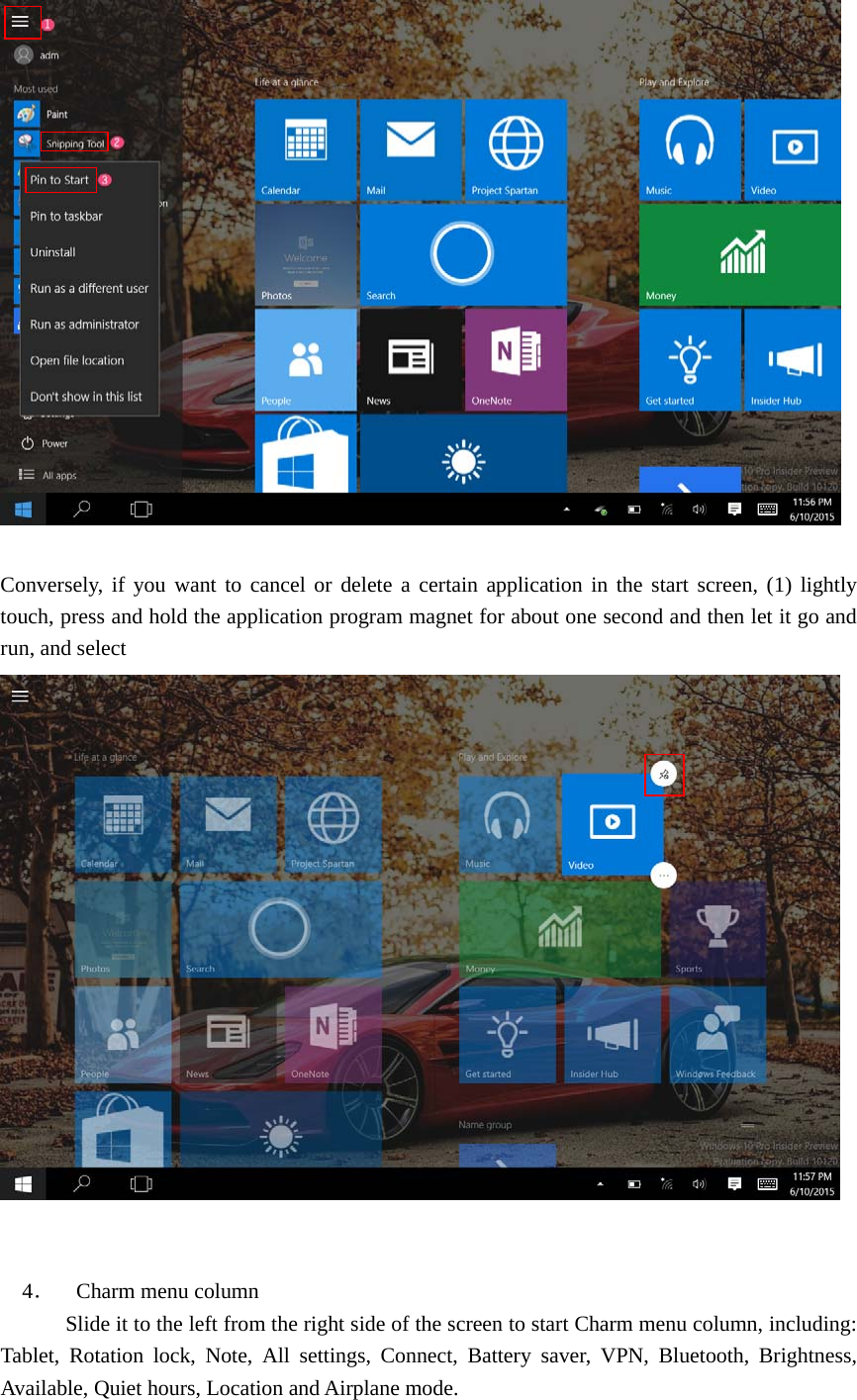Open the dimmed Windows Feedback tile
Viewport: 857px width, 1400px height.
point(717,1034)
